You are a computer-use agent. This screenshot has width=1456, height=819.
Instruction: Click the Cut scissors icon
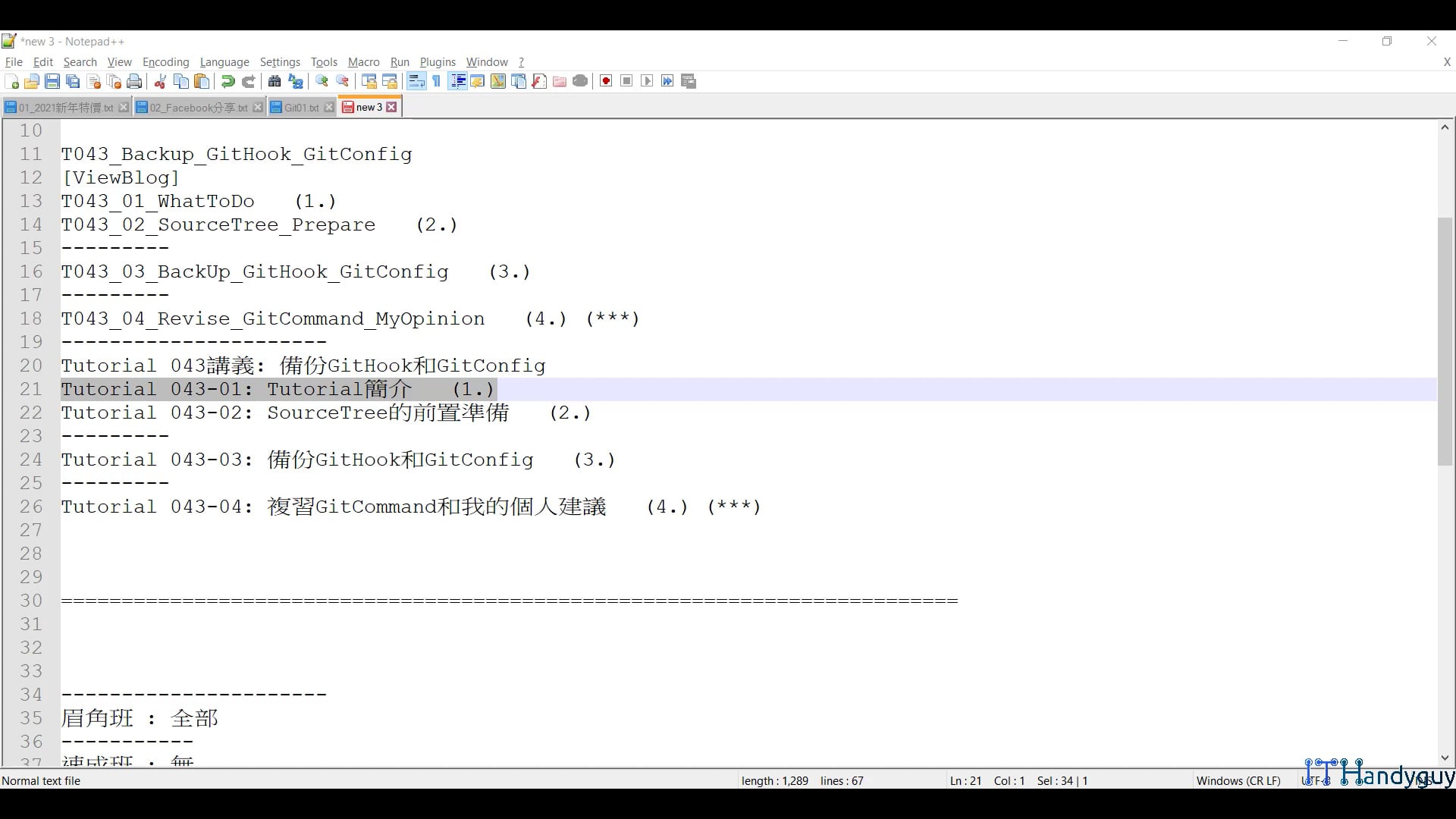point(160,82)
